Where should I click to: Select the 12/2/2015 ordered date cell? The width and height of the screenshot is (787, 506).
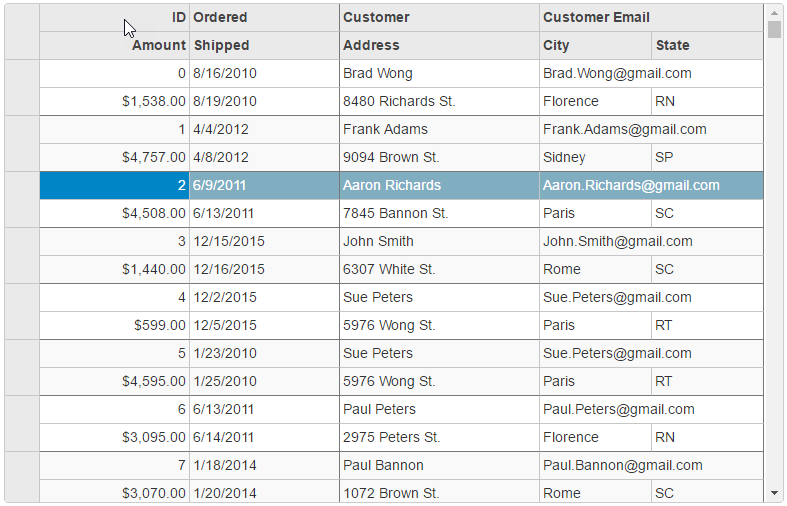click(x=264, y=297)
